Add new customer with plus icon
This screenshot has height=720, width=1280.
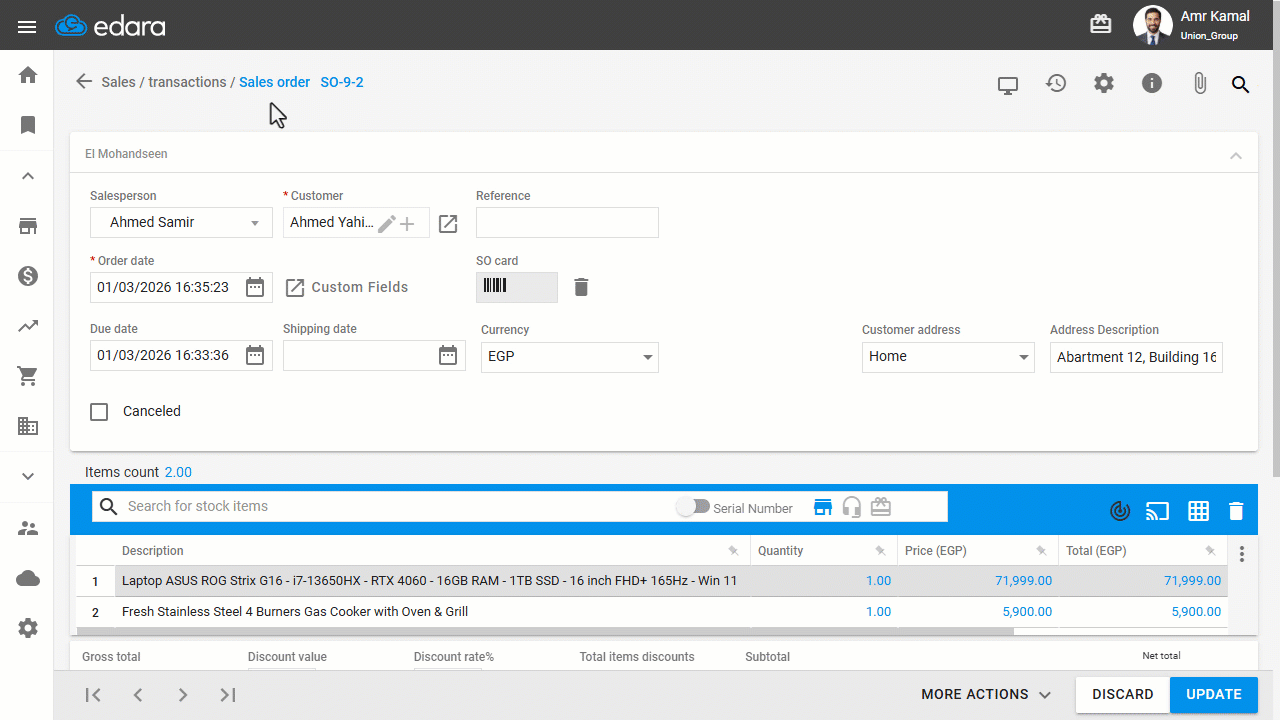(x=407, y=224)
